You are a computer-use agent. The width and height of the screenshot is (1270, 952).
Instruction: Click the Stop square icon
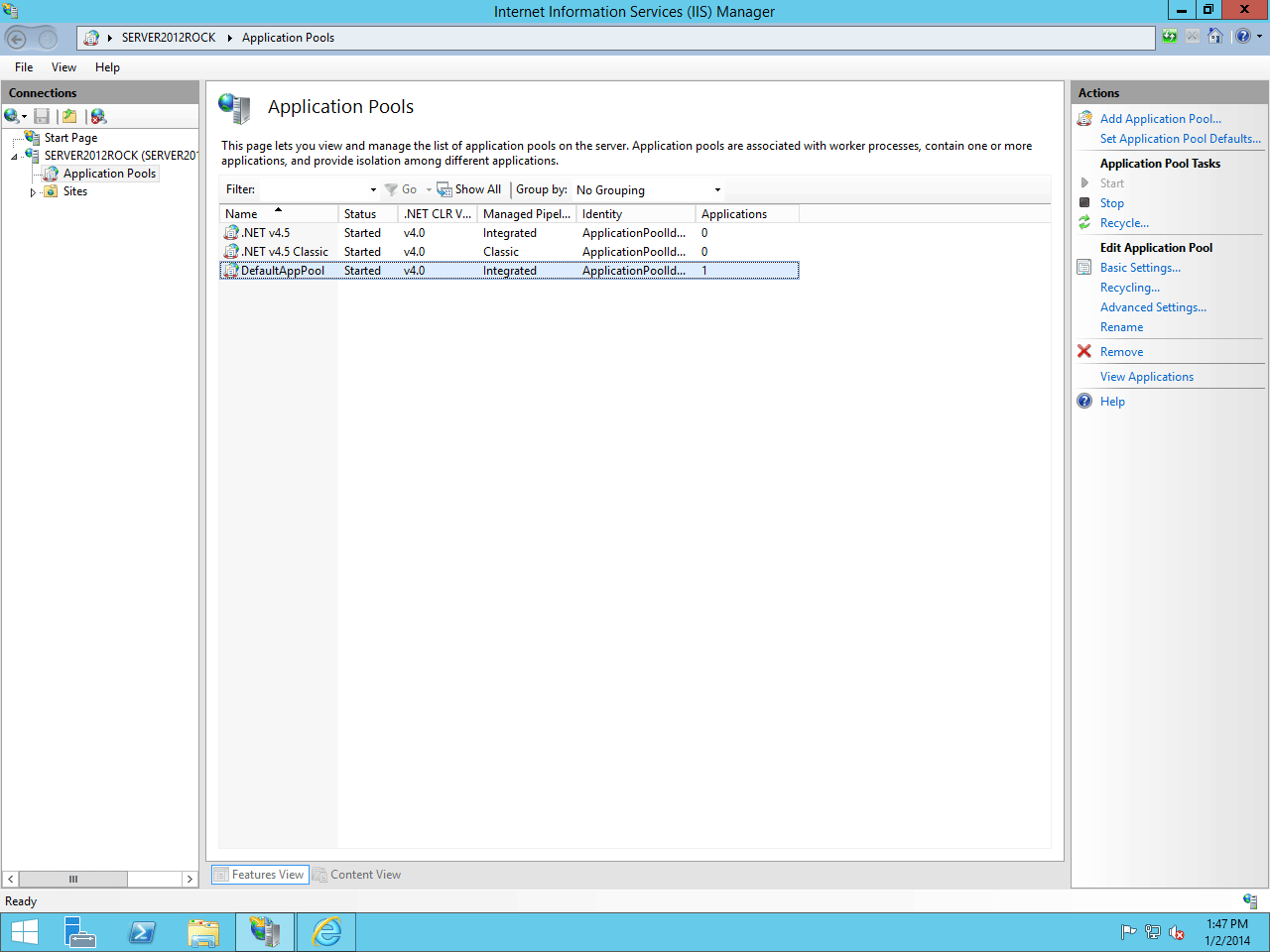(1084, 202)
